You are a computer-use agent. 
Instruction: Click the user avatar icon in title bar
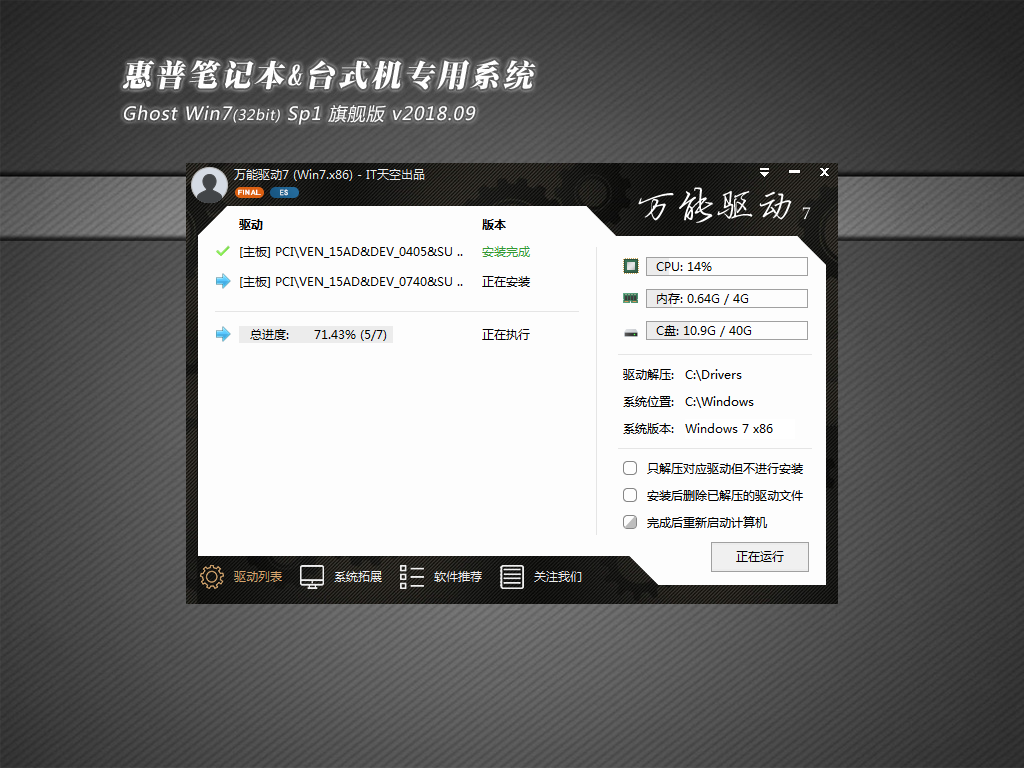point(208,184)
